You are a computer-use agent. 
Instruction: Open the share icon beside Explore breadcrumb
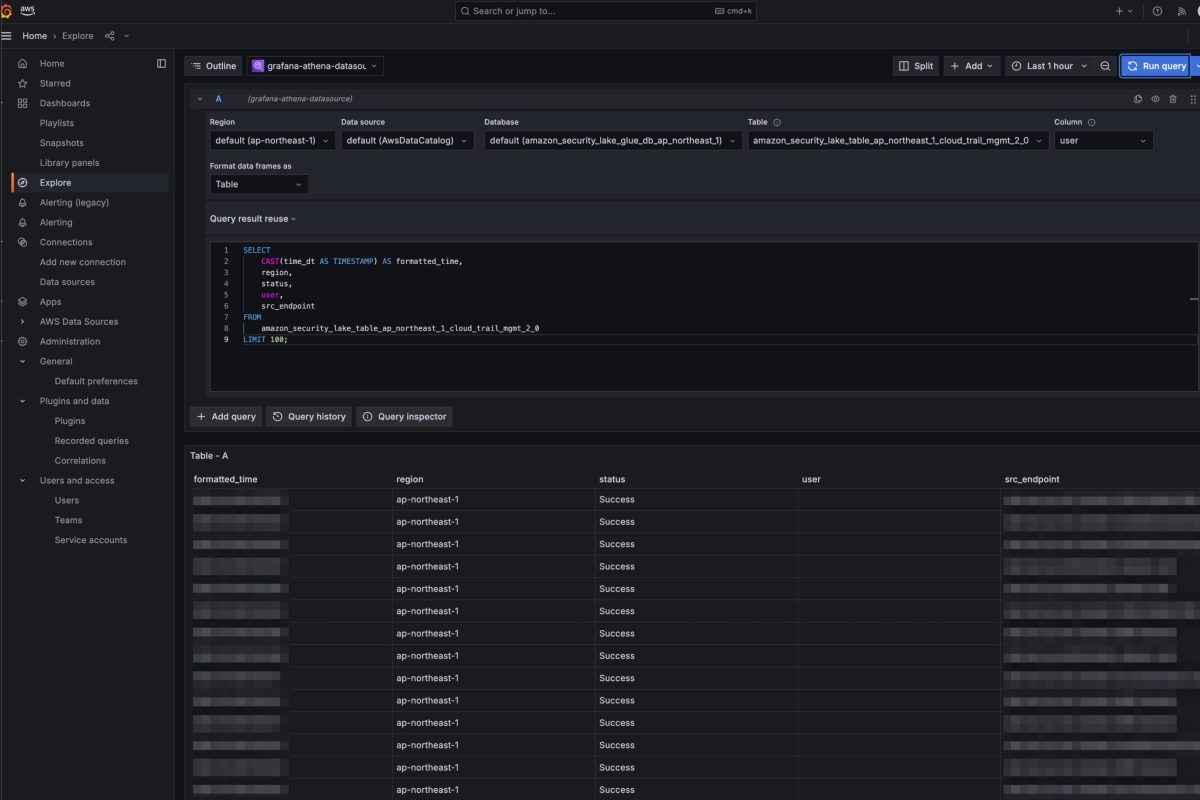[x=110, y=36]
